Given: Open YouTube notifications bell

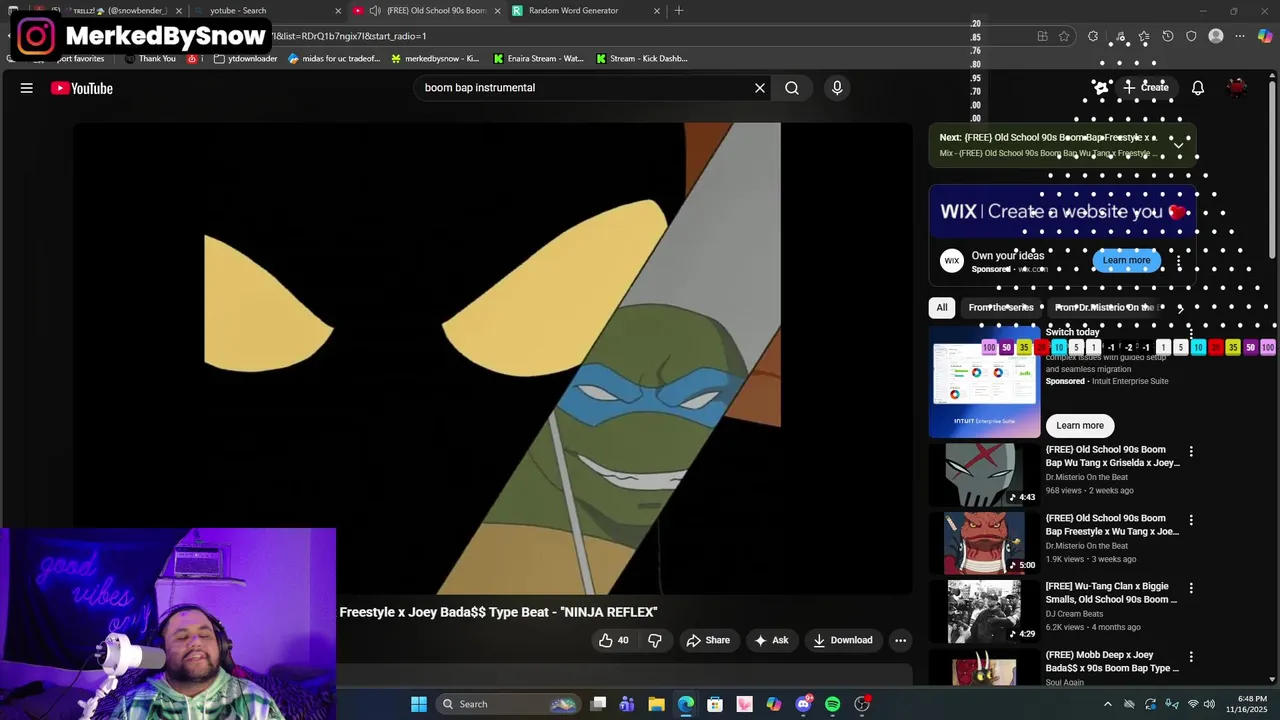Looking at the screenshot, I should point(1198,88).
